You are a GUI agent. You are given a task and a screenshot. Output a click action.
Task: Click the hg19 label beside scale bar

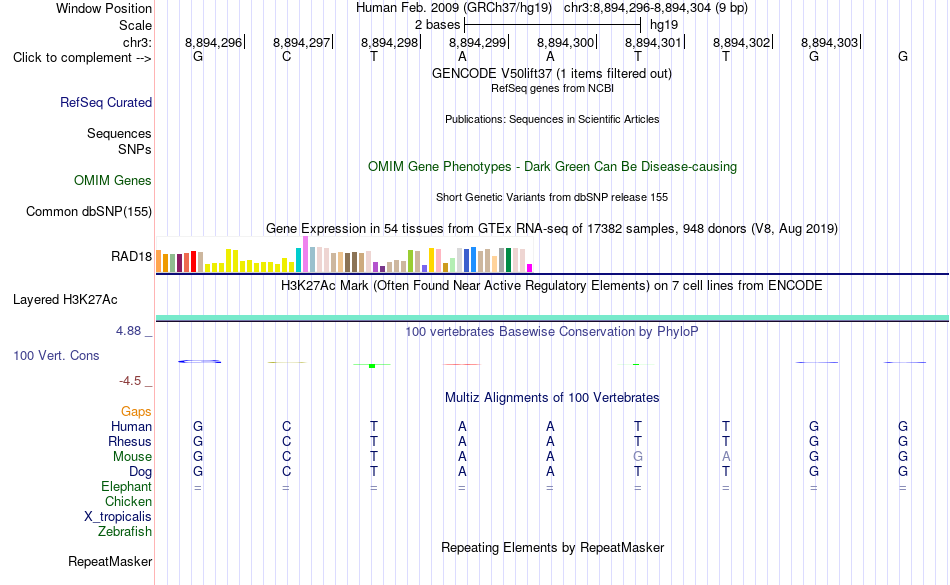pyautogui.click(x=664, y=25)
